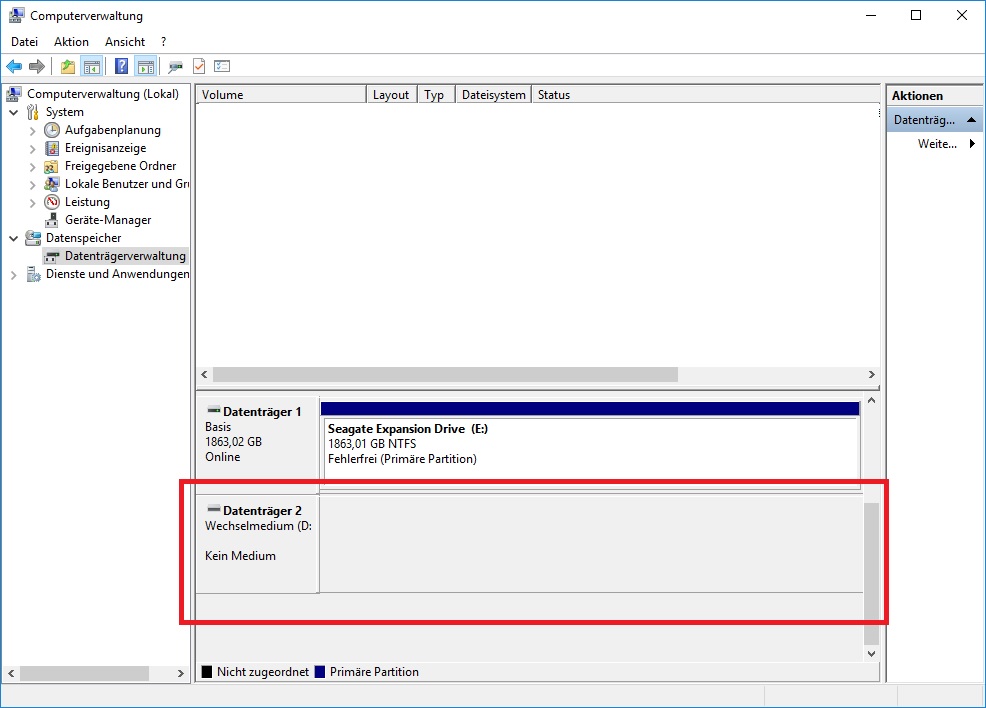Open the ? help menu
Screen dimensions: 986x708
[163, 41]
